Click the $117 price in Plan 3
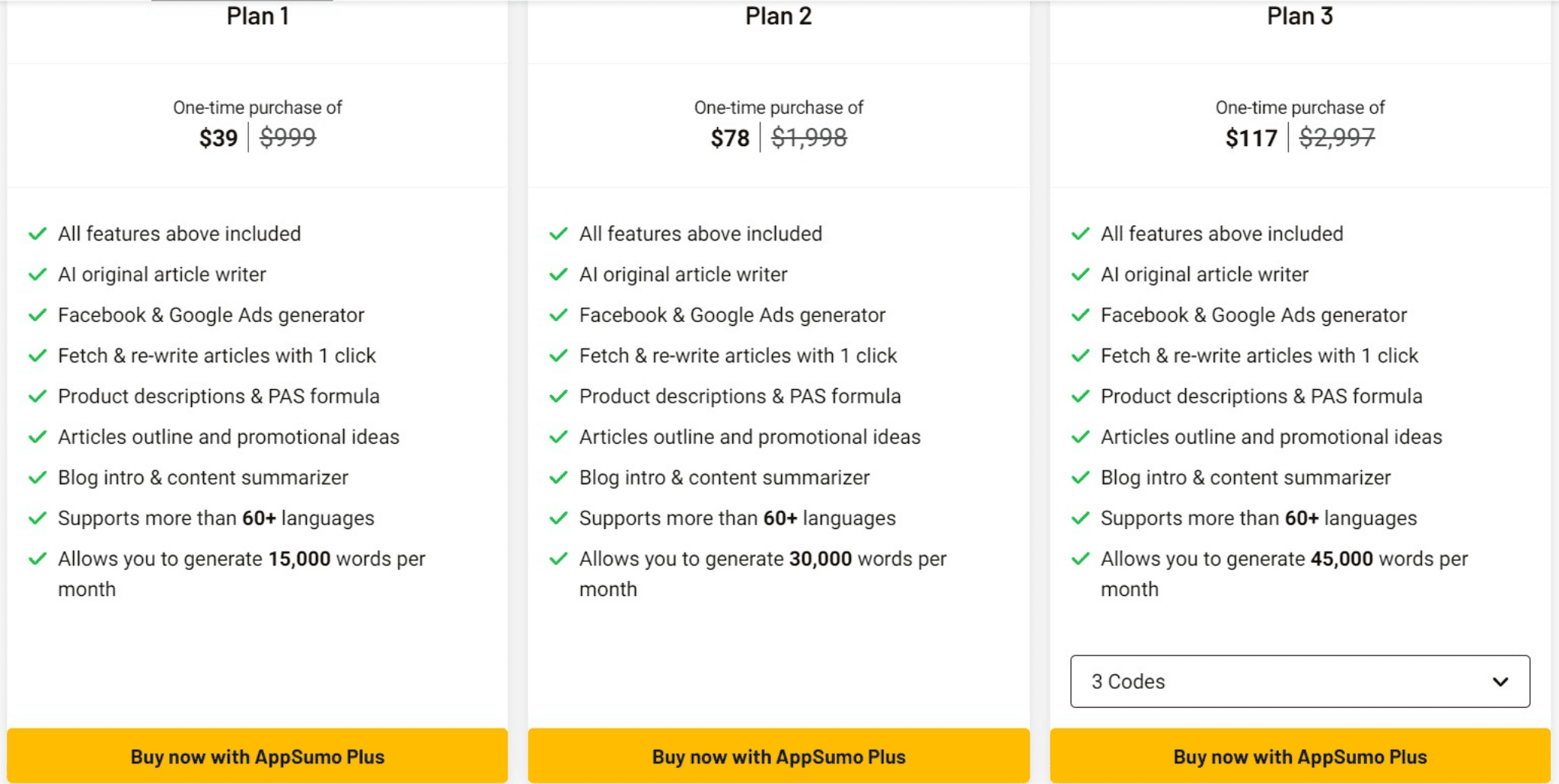 click(x=1251, y=138)
